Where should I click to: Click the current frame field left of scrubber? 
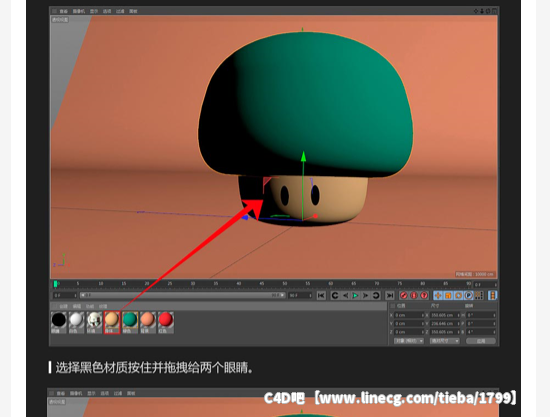[x=65, y=296]
